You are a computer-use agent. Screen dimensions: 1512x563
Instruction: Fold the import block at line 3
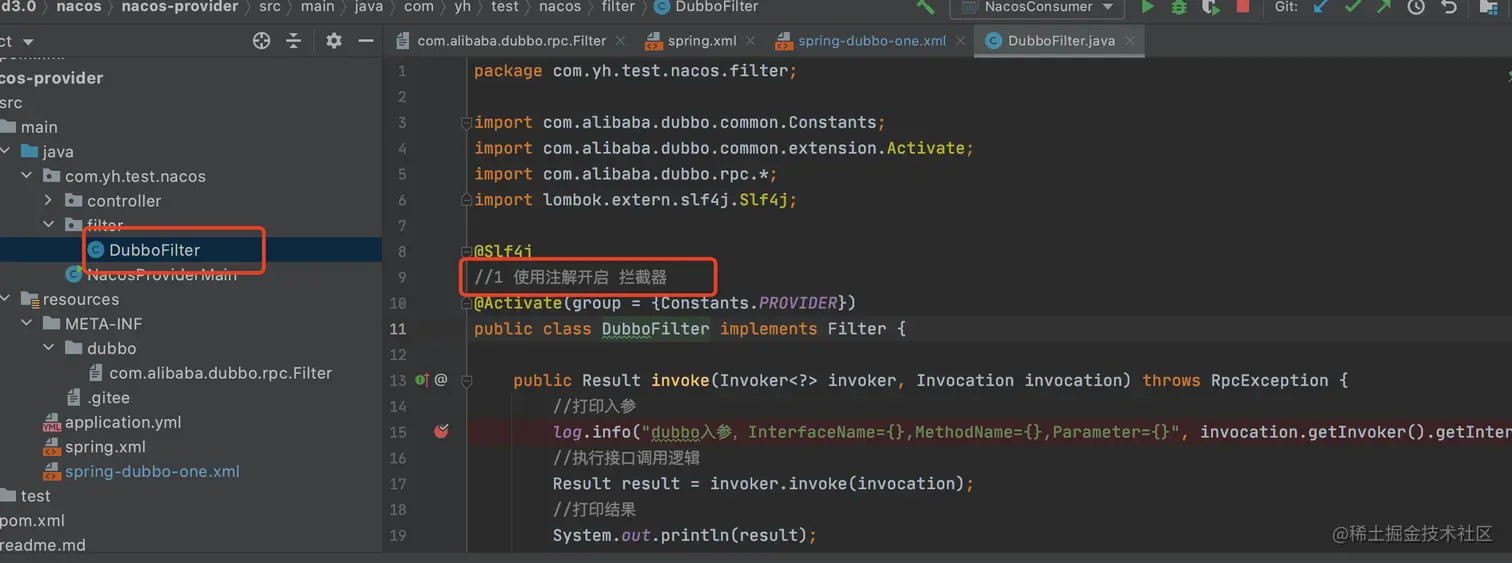pyautogui.click(x=466, y=123)
